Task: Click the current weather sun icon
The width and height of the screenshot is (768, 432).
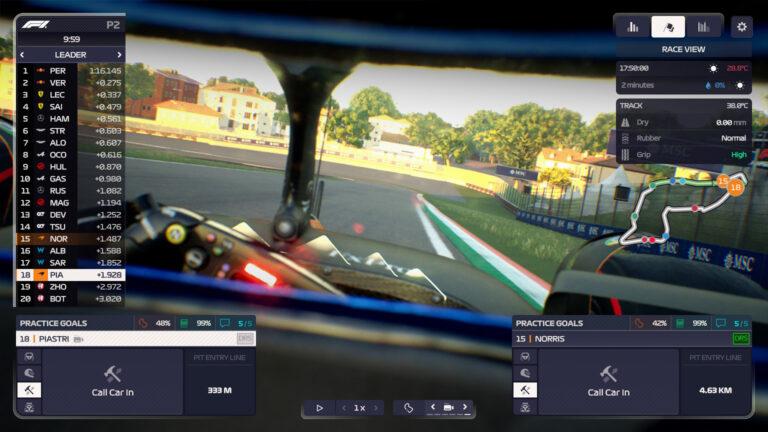Action: [713, 69]
